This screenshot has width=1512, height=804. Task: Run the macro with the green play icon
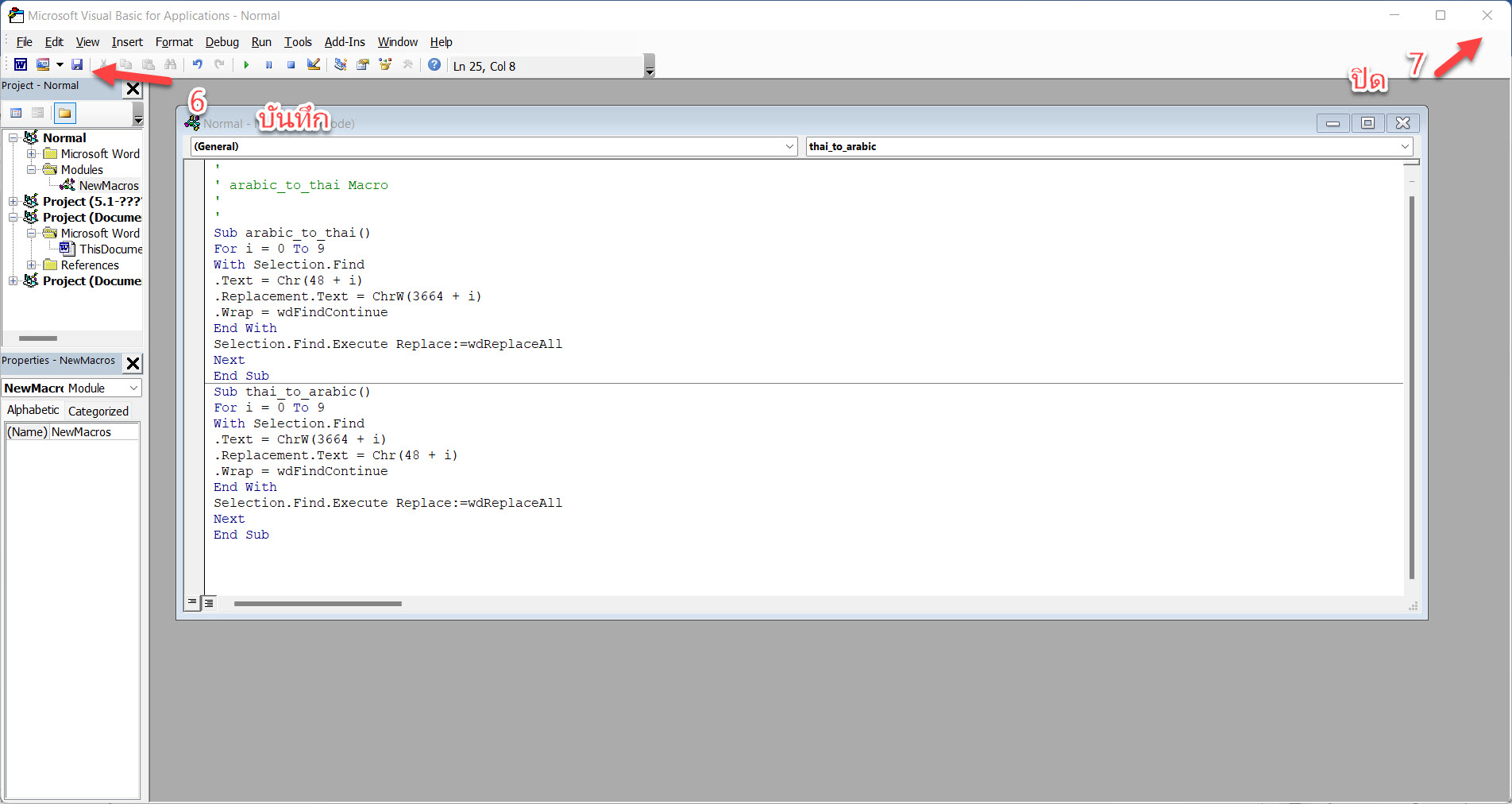click(246, 65)
